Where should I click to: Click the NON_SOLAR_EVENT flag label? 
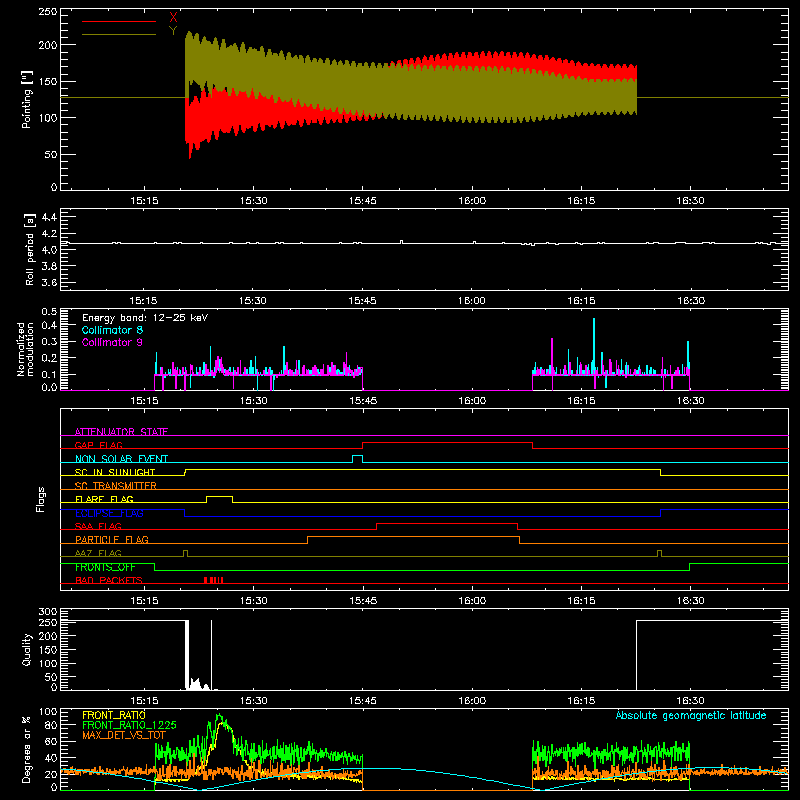121,459
